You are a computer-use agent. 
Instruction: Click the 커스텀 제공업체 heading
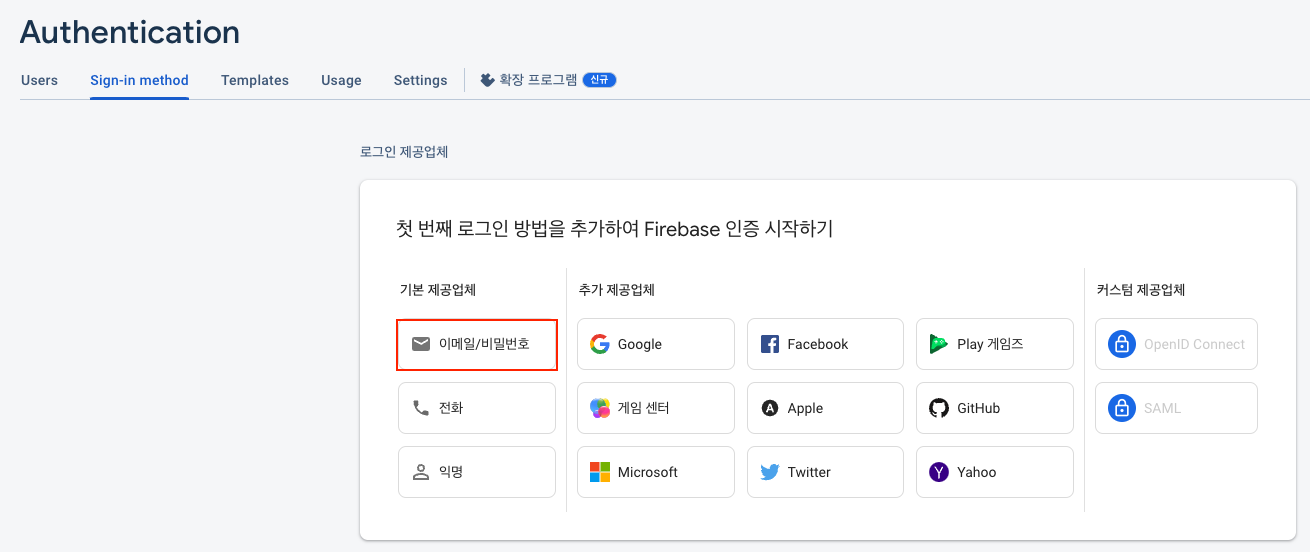1141,290
